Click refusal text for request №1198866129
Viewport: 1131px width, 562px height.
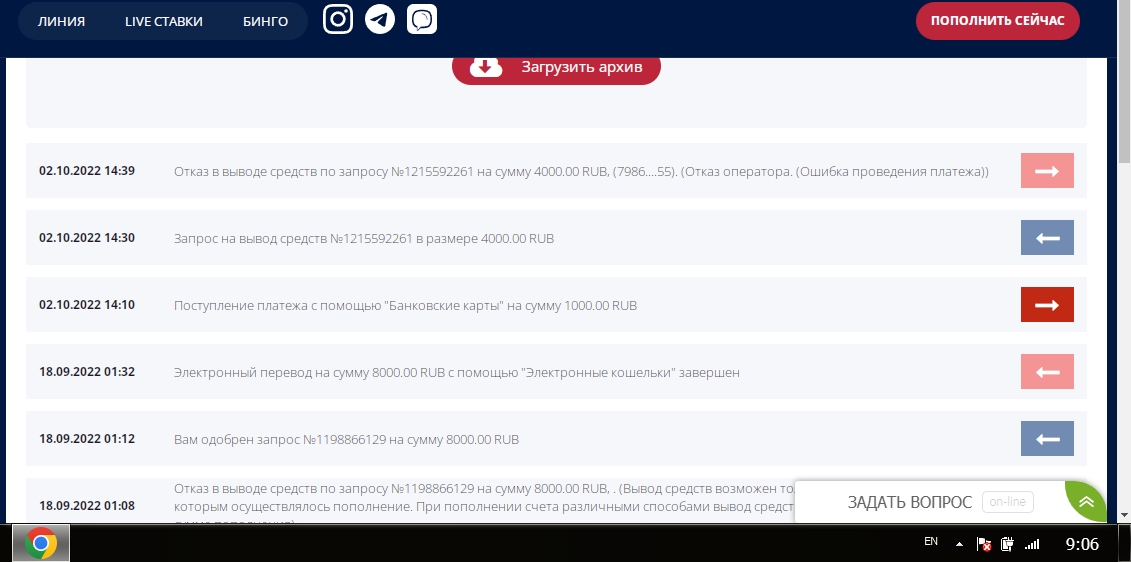(x=484, y=502)
